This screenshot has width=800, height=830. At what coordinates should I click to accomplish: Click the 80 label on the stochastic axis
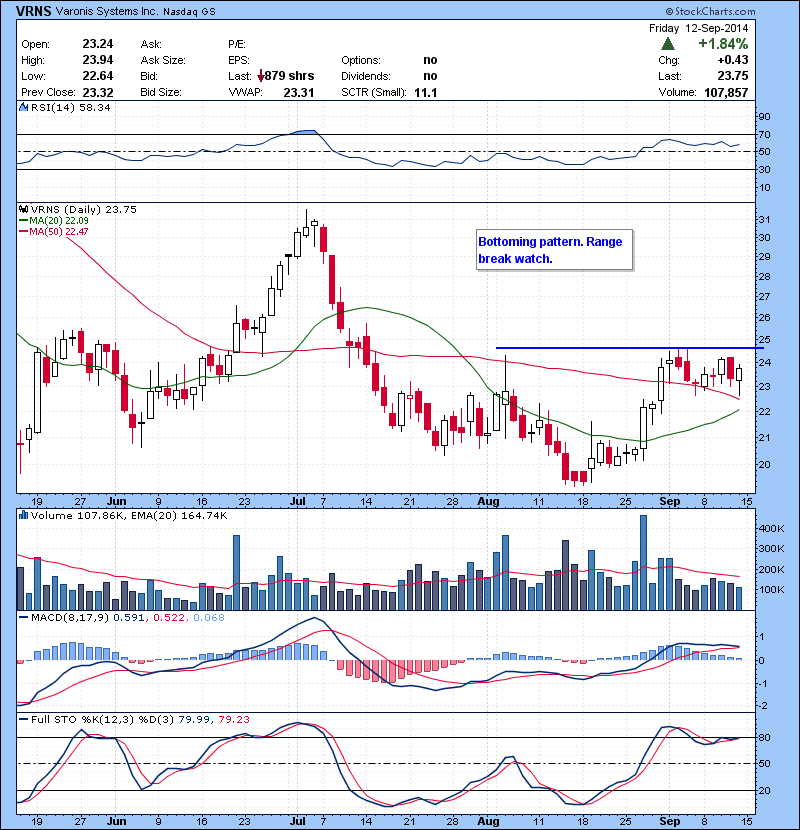[764, 737]
